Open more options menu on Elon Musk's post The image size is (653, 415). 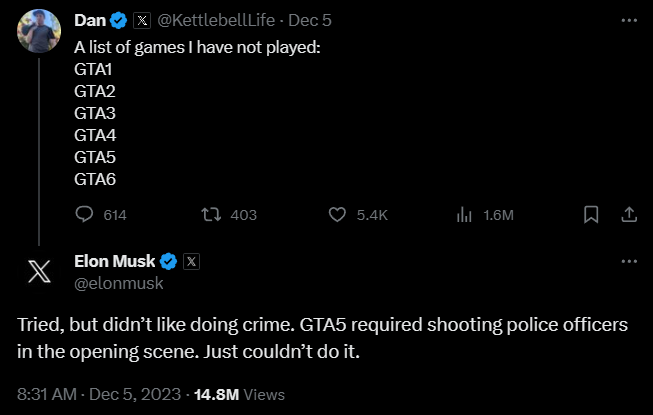point(629,262)
